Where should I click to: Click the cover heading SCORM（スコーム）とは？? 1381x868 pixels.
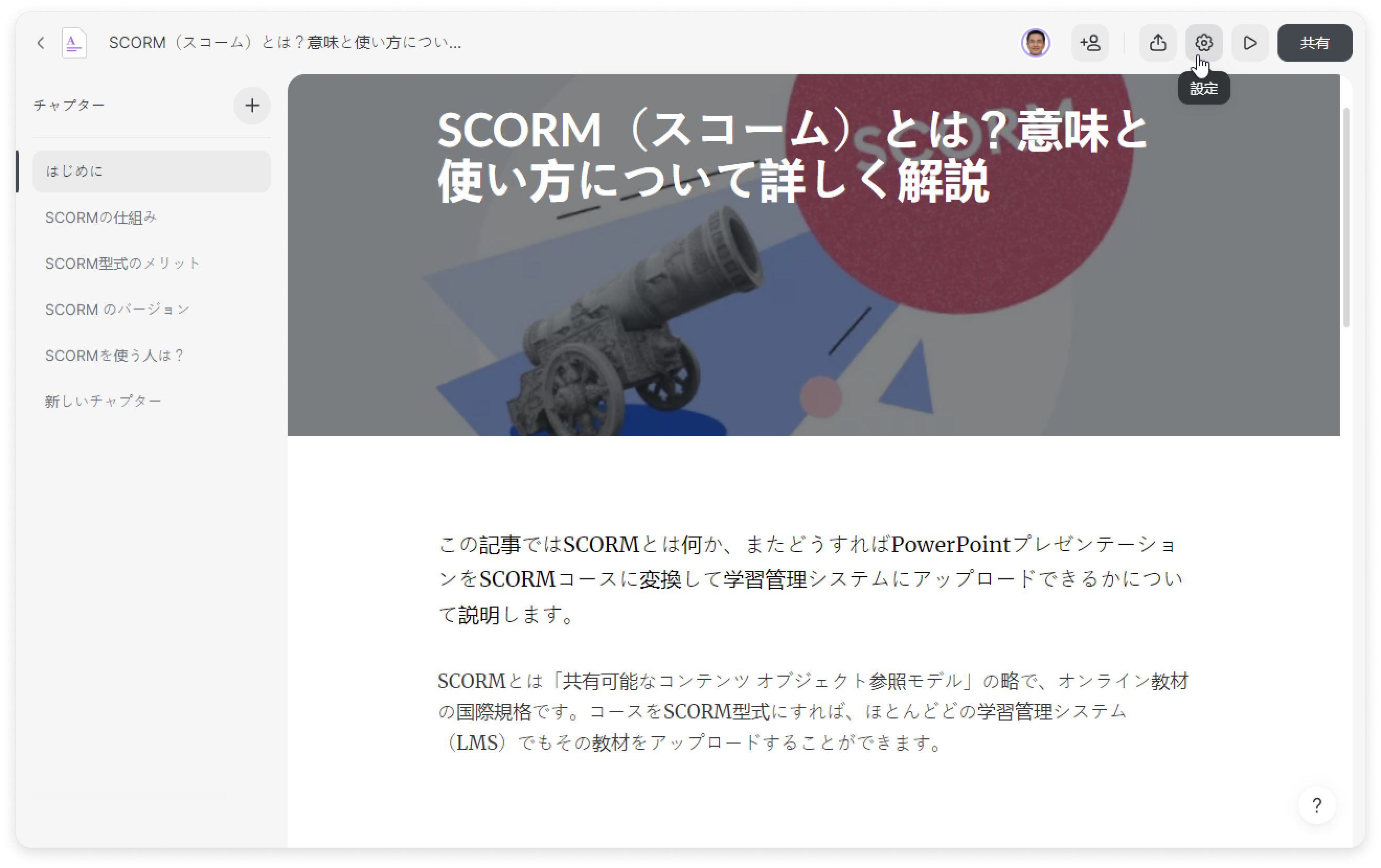point(792,155)
